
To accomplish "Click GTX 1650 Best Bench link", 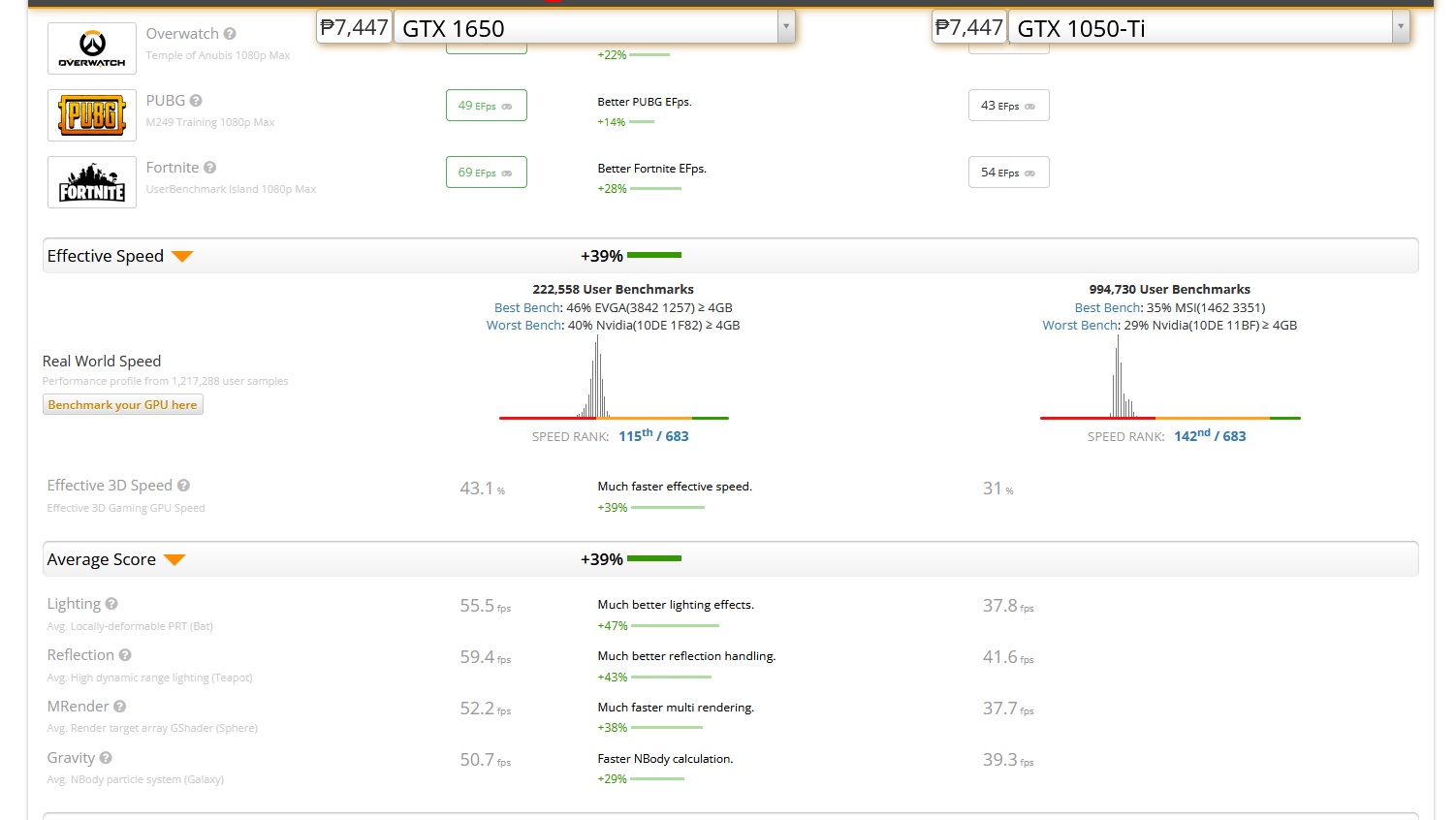I will [527, 307].
